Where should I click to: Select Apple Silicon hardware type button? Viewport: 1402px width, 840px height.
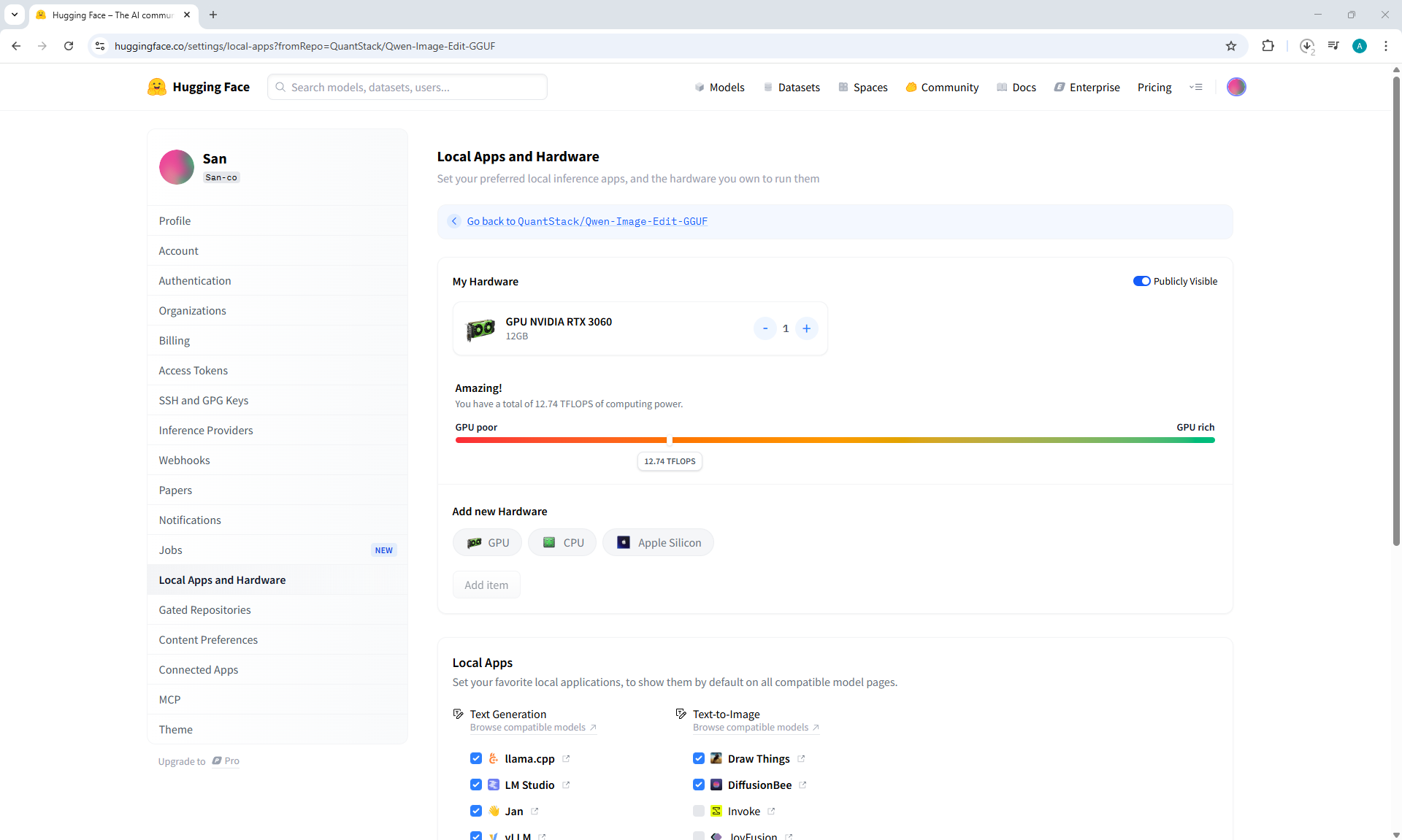pyautogui.click(x=658, y=542)
